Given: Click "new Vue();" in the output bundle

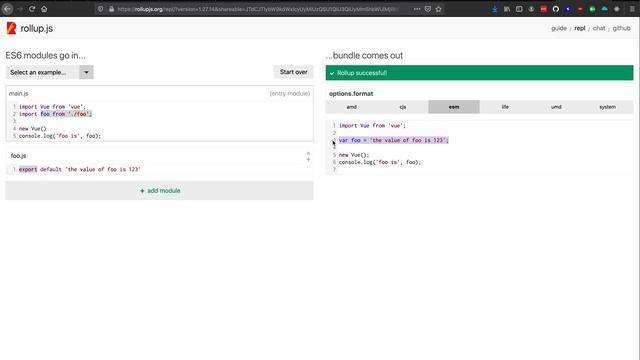Looking at the screenshot, I should coord(354,155).
